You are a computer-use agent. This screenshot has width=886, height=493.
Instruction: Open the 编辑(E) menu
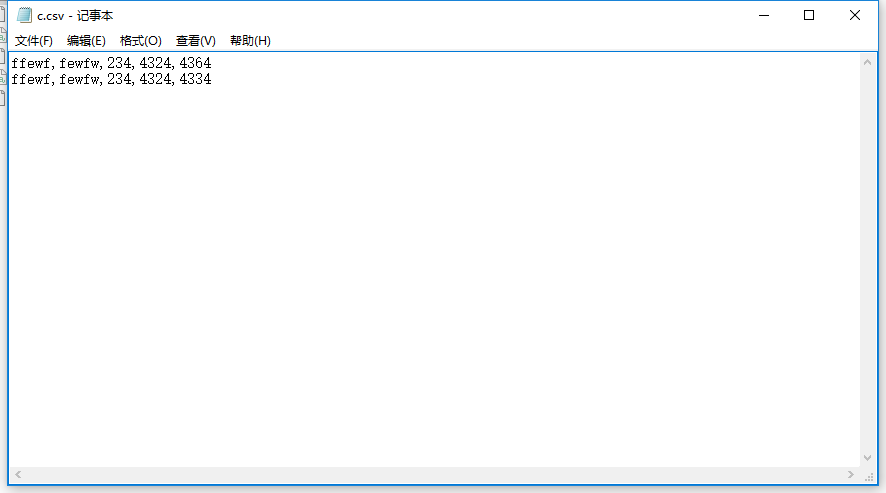tap(86, 41)
